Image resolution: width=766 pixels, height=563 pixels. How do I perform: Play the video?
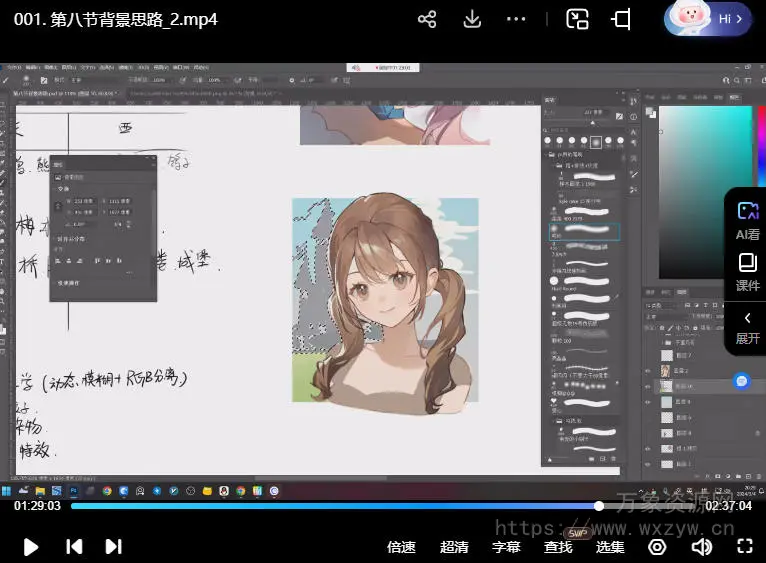(31, 546)
